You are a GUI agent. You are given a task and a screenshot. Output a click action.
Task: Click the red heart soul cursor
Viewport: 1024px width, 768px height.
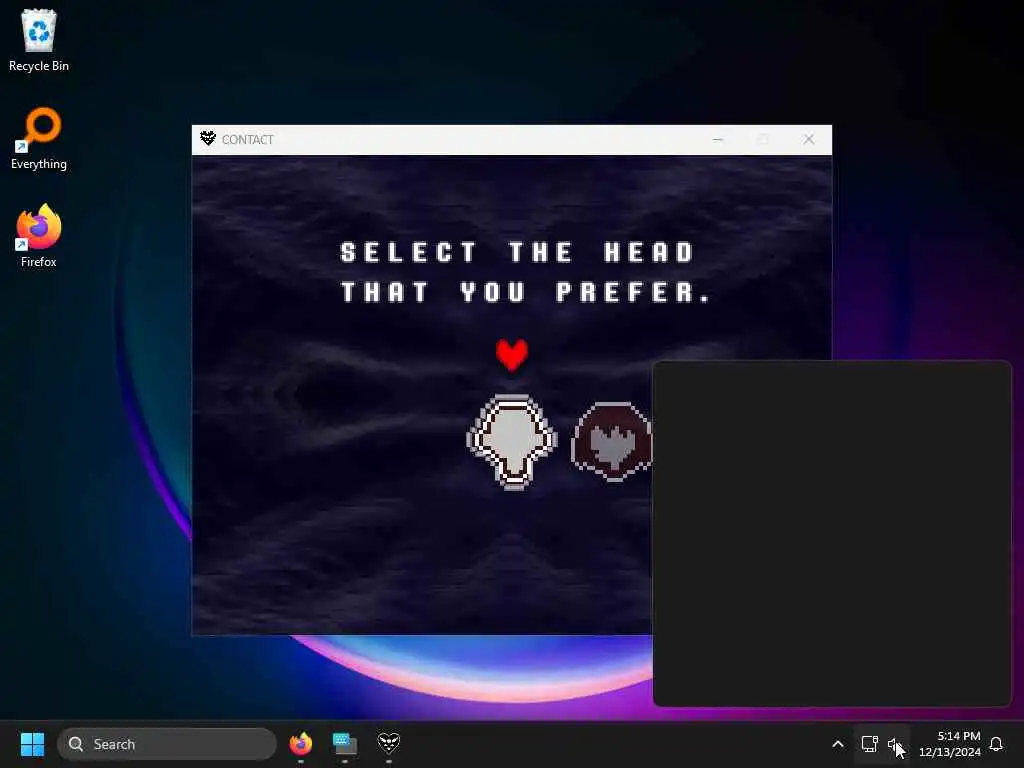511,355
